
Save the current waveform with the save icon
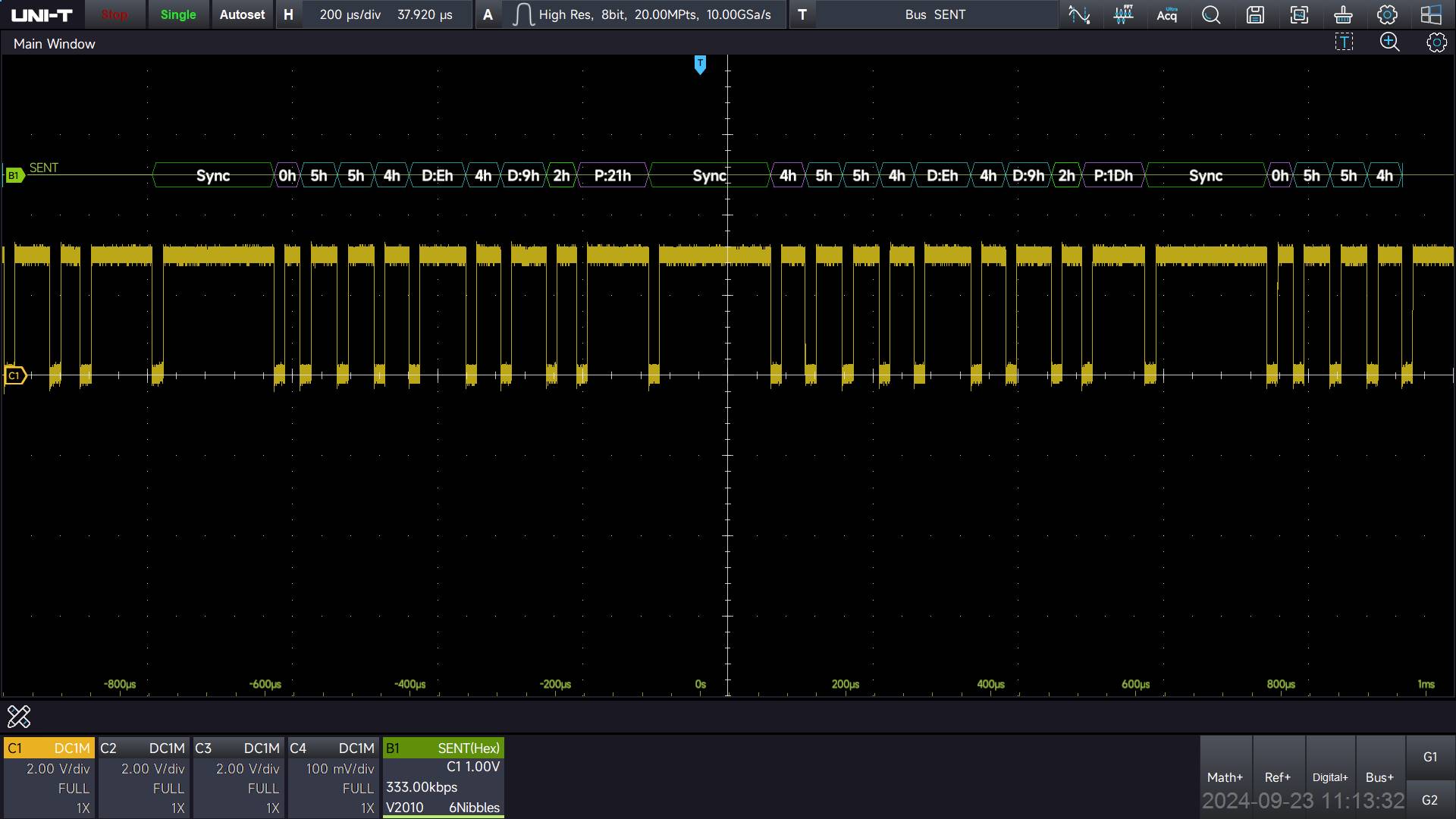point(1255,14)
